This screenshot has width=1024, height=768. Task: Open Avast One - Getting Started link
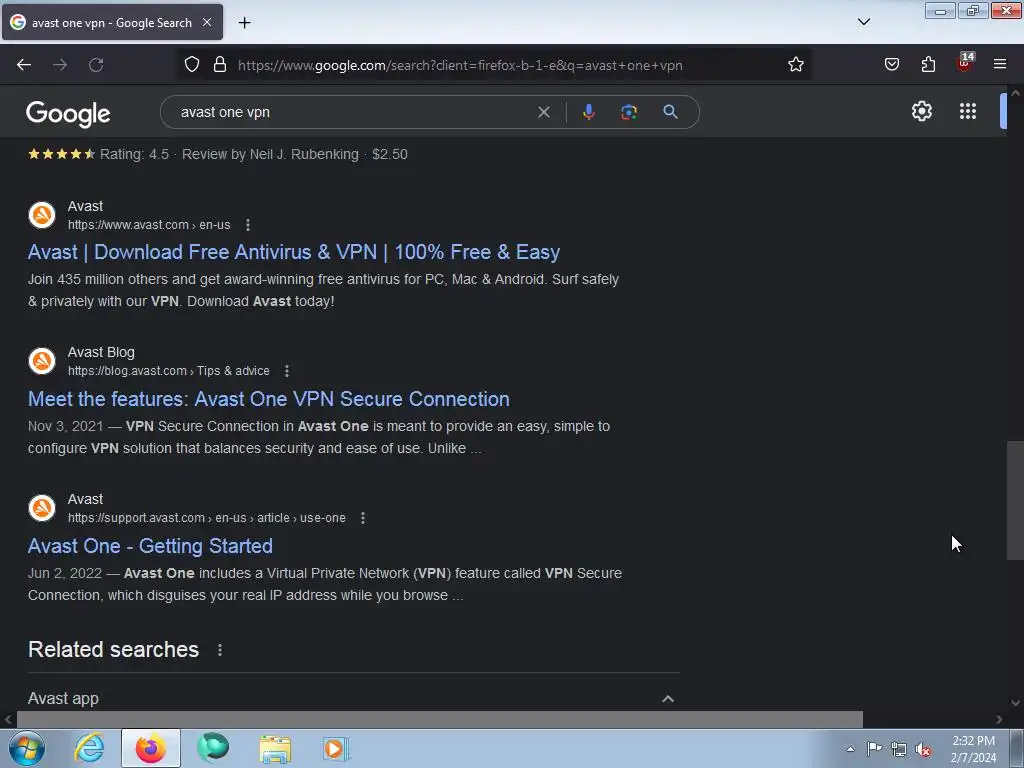[x=150, y=546]
